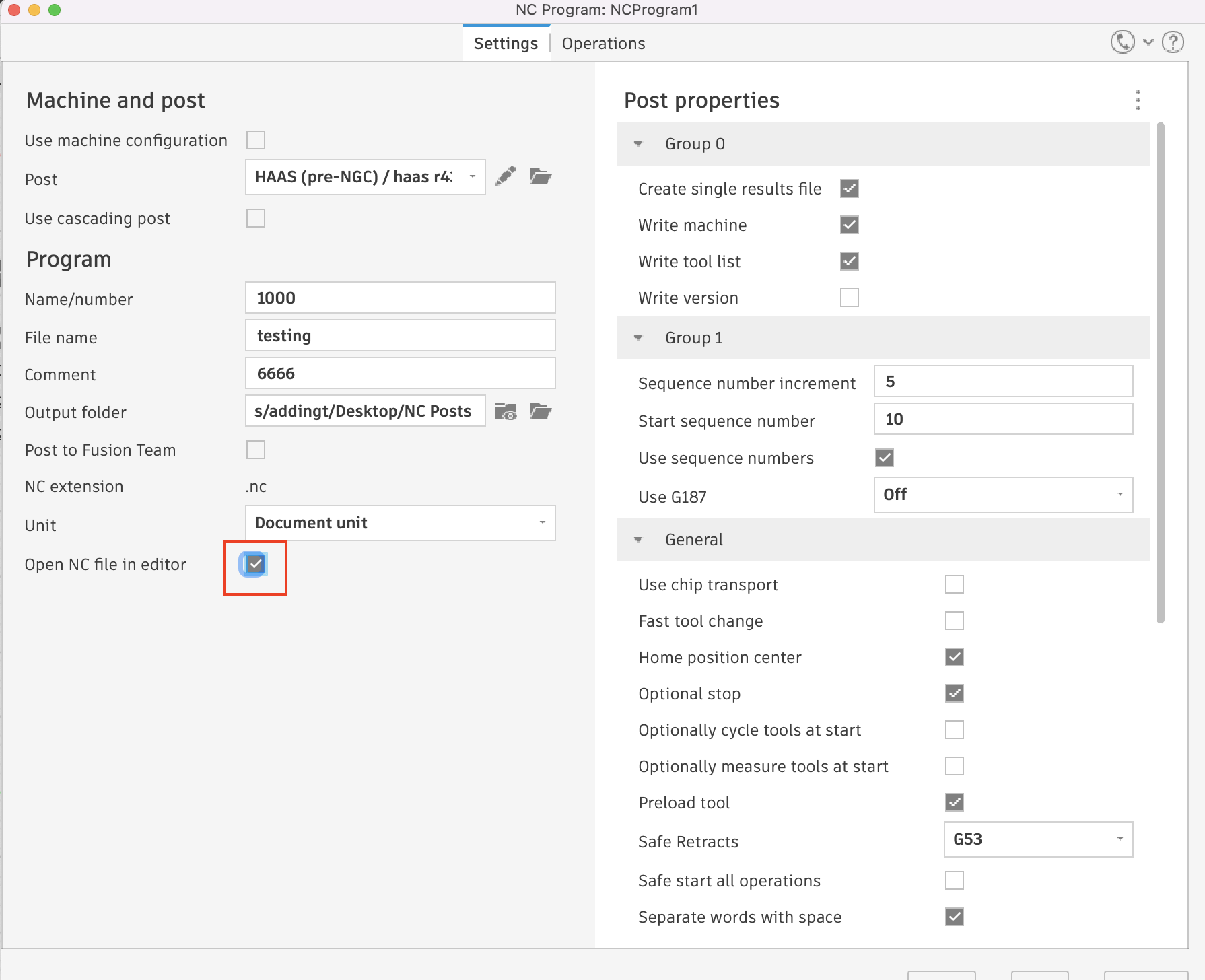The height and width of the screenshot is (980, 1205).
Task: Click the output folder preview icon
Action: 506,411
